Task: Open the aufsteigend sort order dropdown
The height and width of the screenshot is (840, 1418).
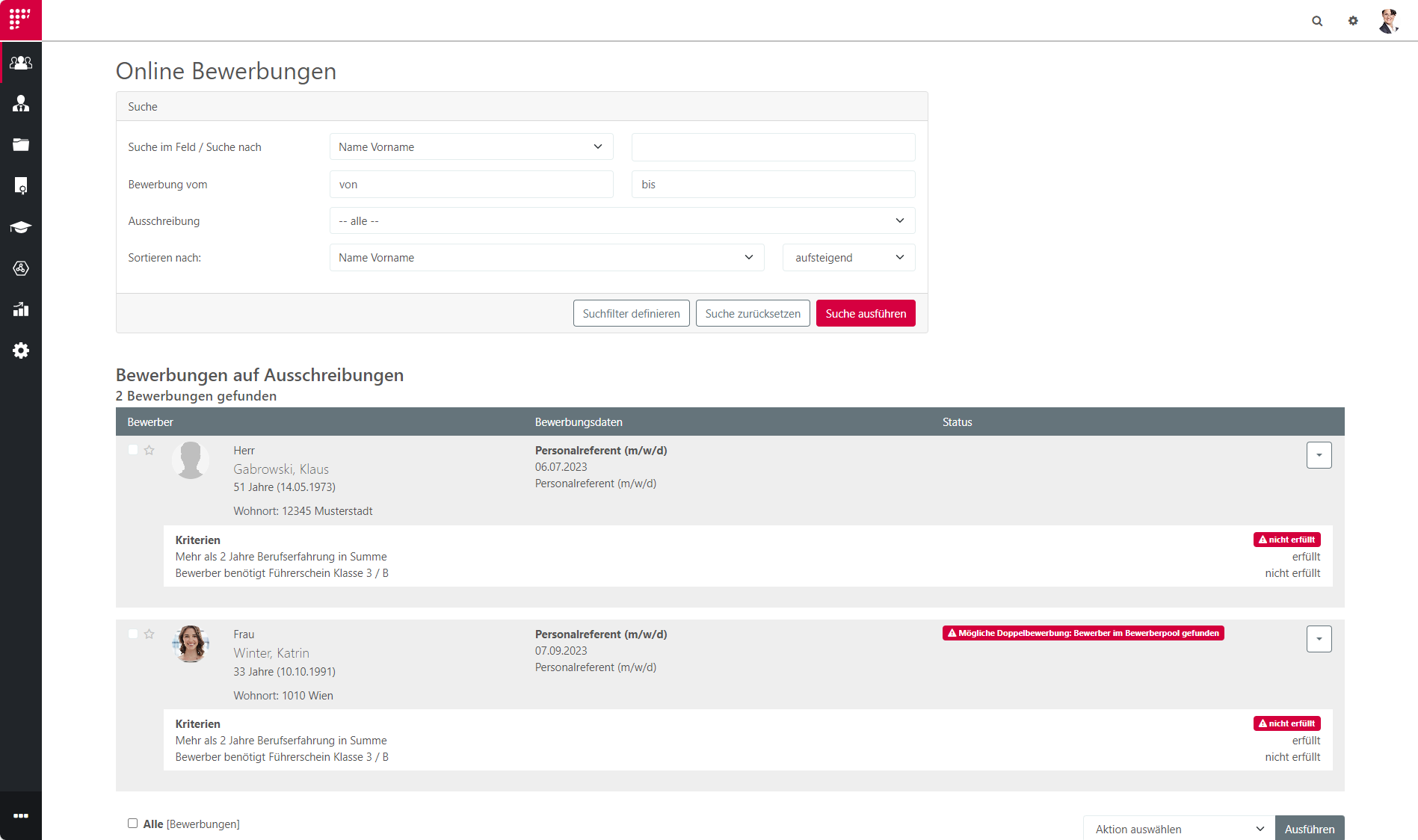Action: (x=848, y=258)
